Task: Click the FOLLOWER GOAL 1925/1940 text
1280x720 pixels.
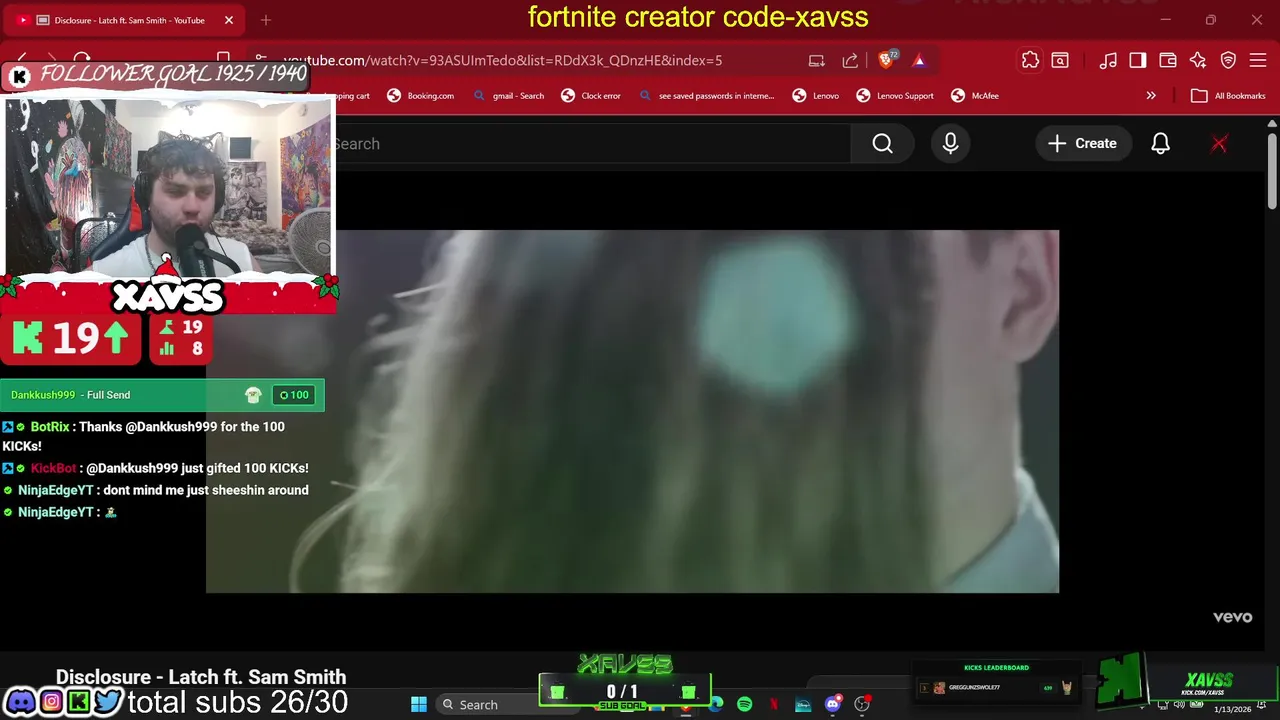Action: click(x=173, y=73)
